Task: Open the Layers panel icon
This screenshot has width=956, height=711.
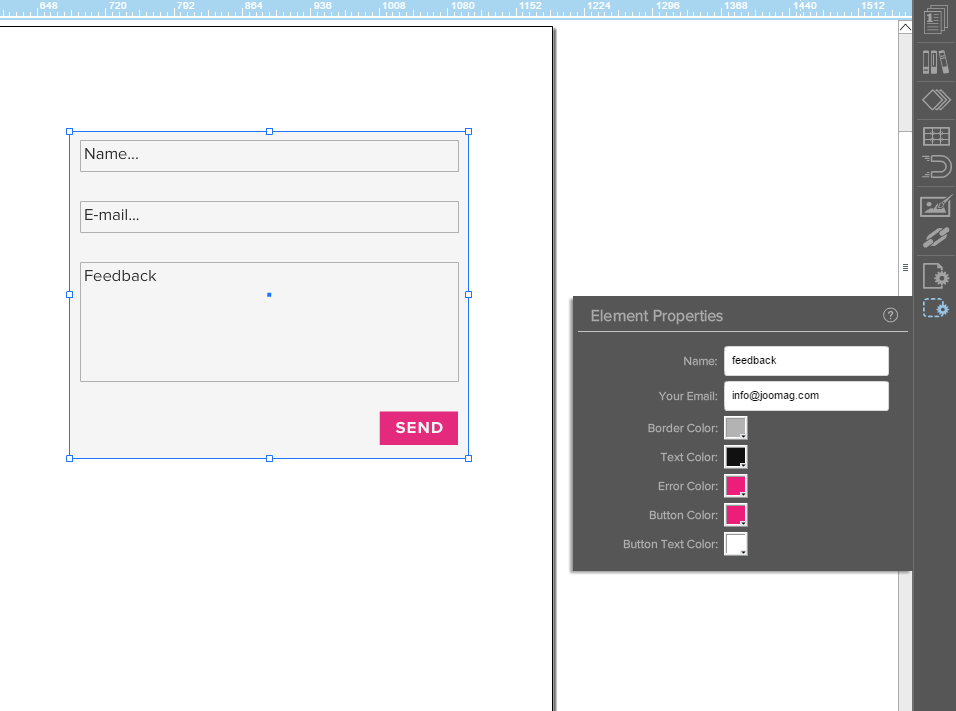Action: click(935, 100)
